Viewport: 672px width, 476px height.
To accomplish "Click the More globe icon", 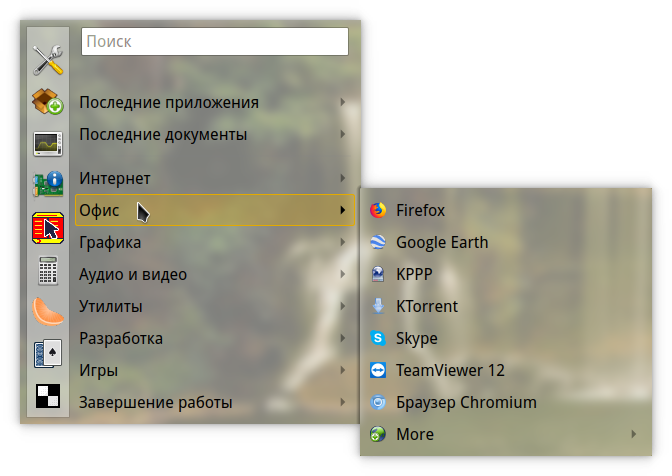I will point(378,434).
